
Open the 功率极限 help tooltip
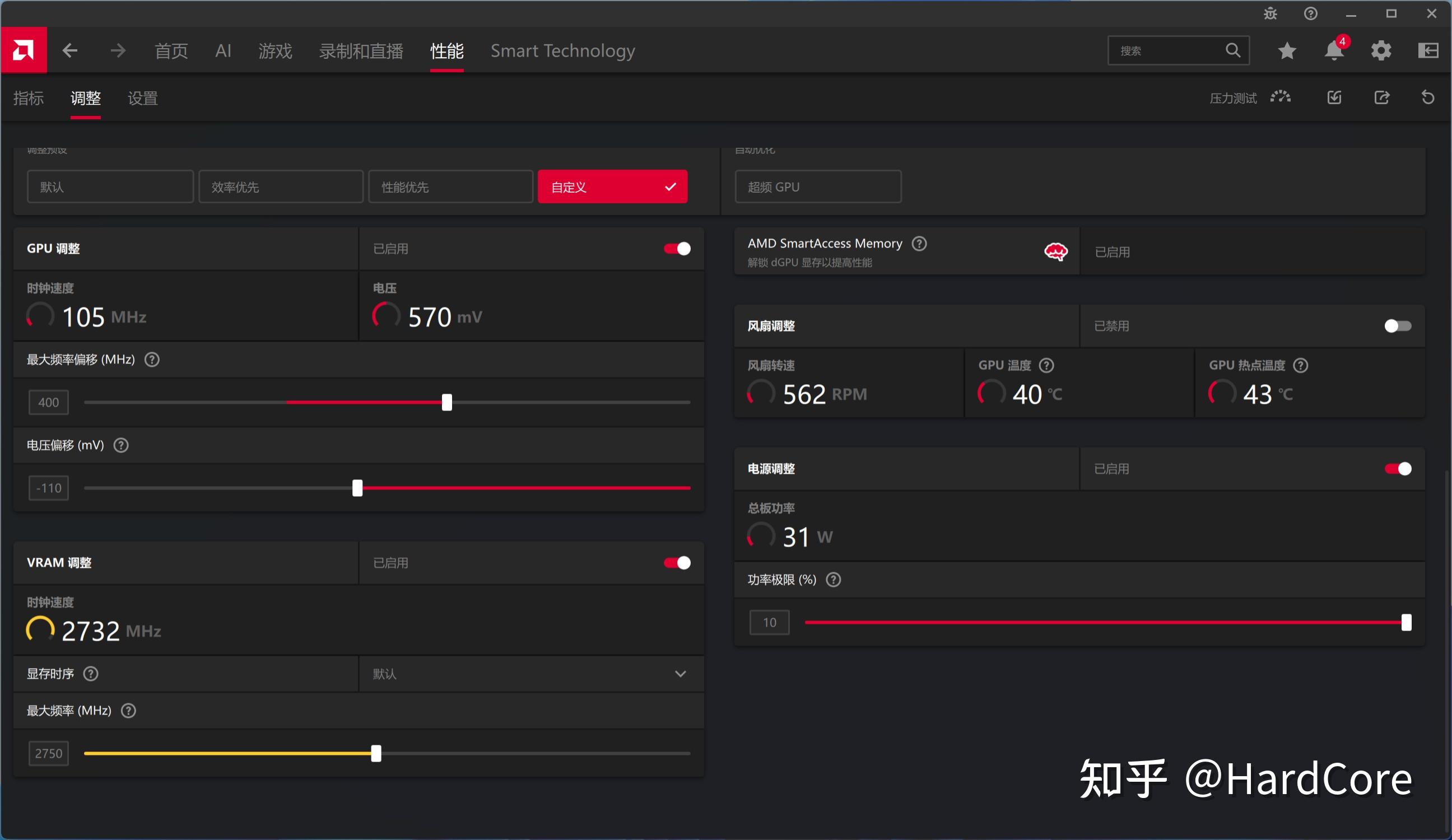(832, 580)
